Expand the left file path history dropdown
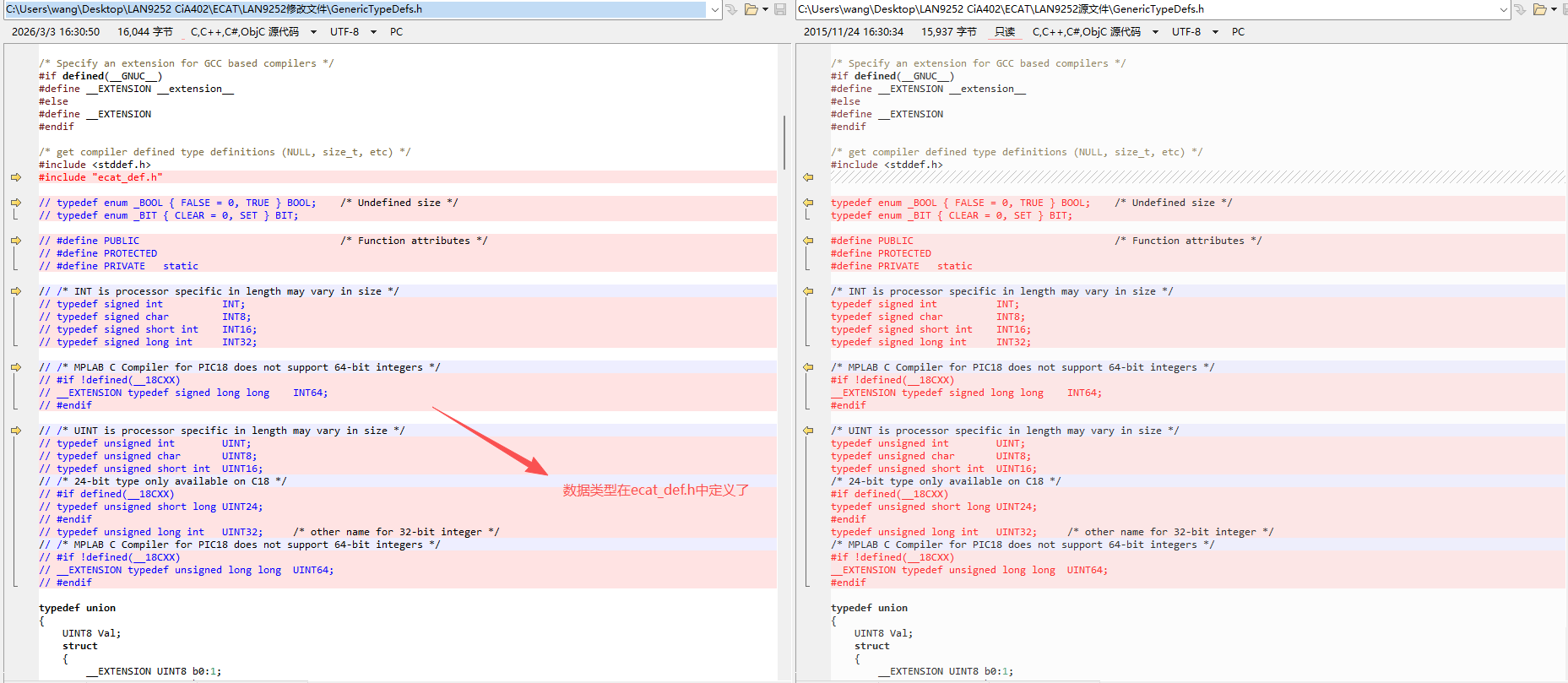Image resolution: width=1568 pixels, height=683 pixels. (x=715, y=9)
